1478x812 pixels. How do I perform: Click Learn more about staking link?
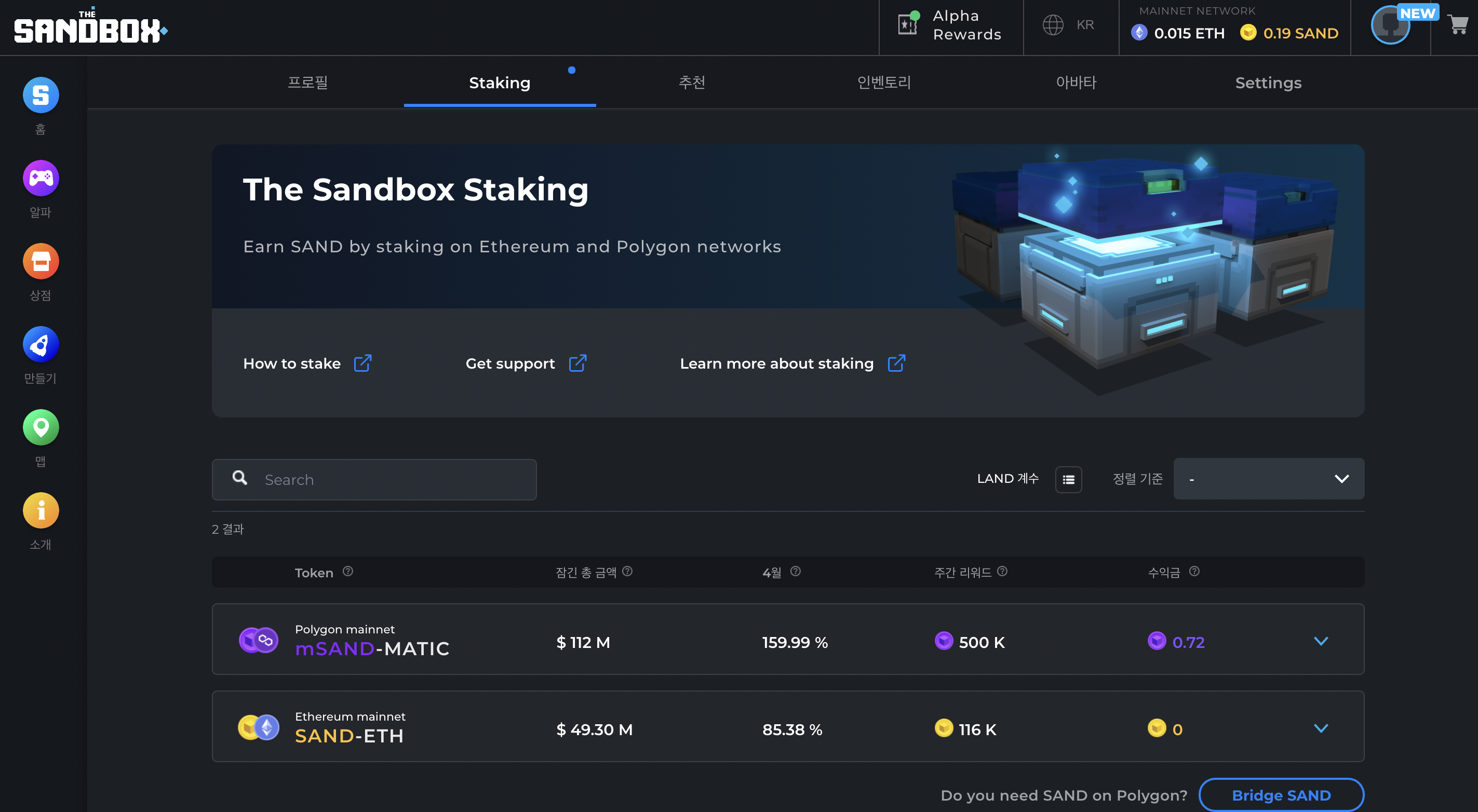click(x=777, y=363)
